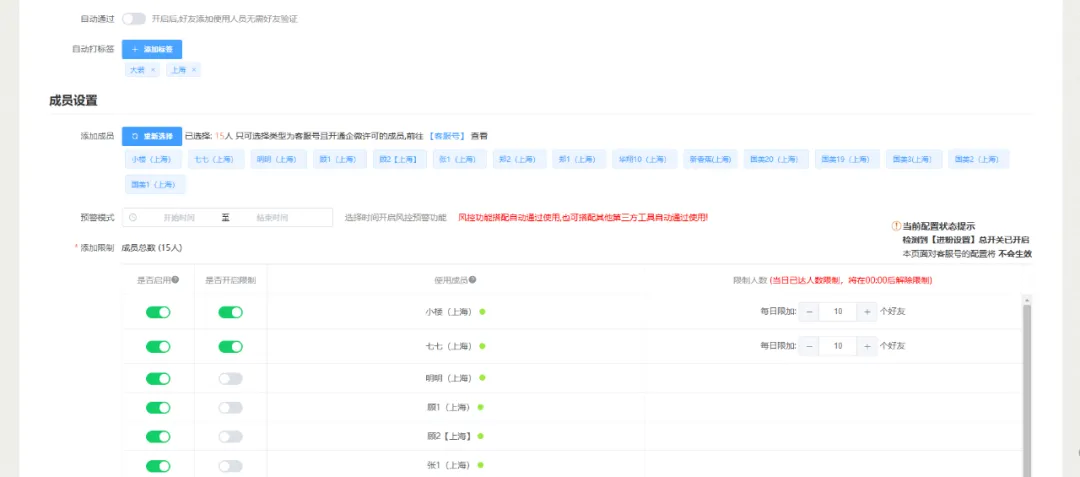Select the 小楼（上海）member tag

pos(155,159)
